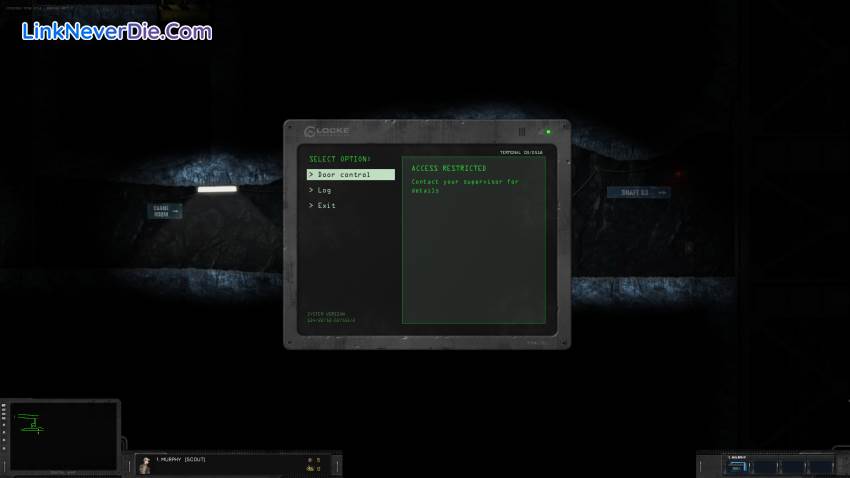Click the LinkNeverDie.Com watermark logo
The width and height of the screenshot is (850, 478).
[116, 31]
